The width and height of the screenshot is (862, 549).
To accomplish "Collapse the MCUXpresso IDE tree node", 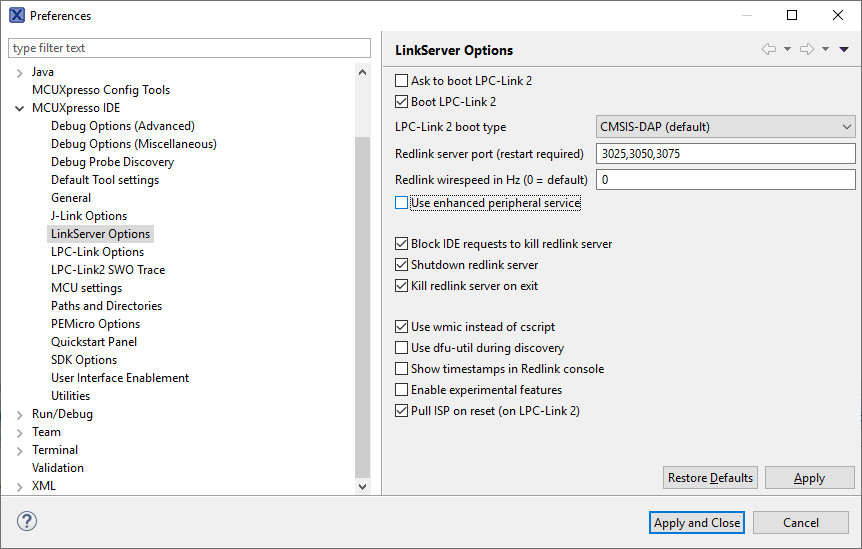I will pyautogui.click(x=20, y=108).
